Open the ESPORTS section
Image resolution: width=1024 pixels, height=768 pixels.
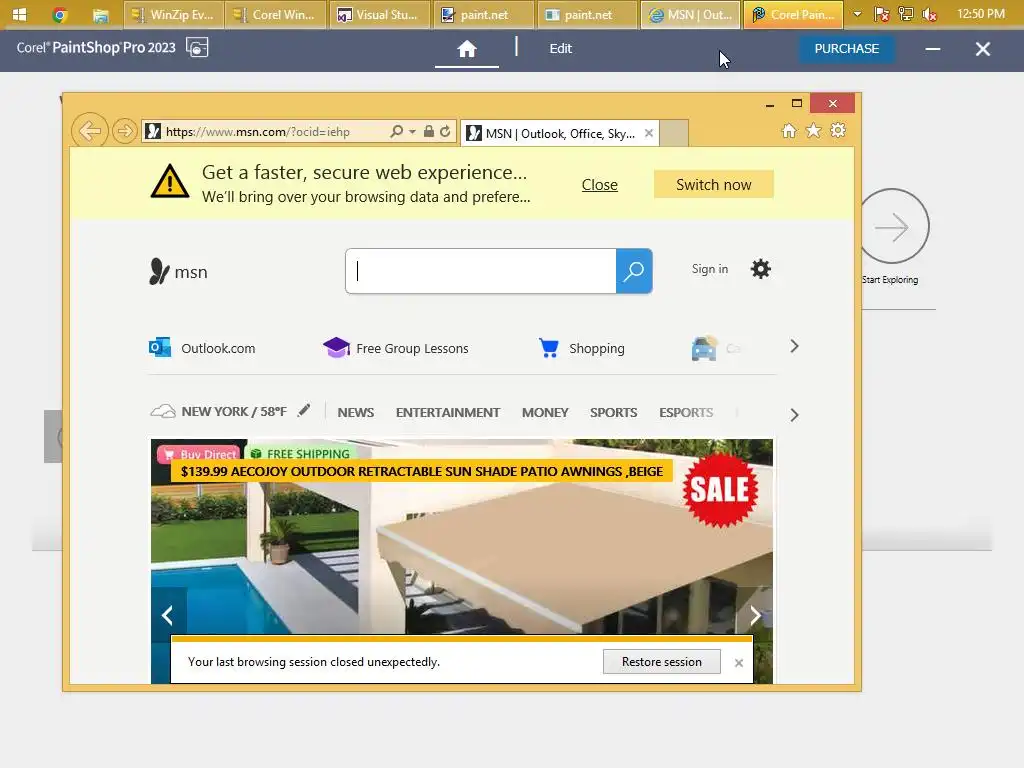(686, 413)
